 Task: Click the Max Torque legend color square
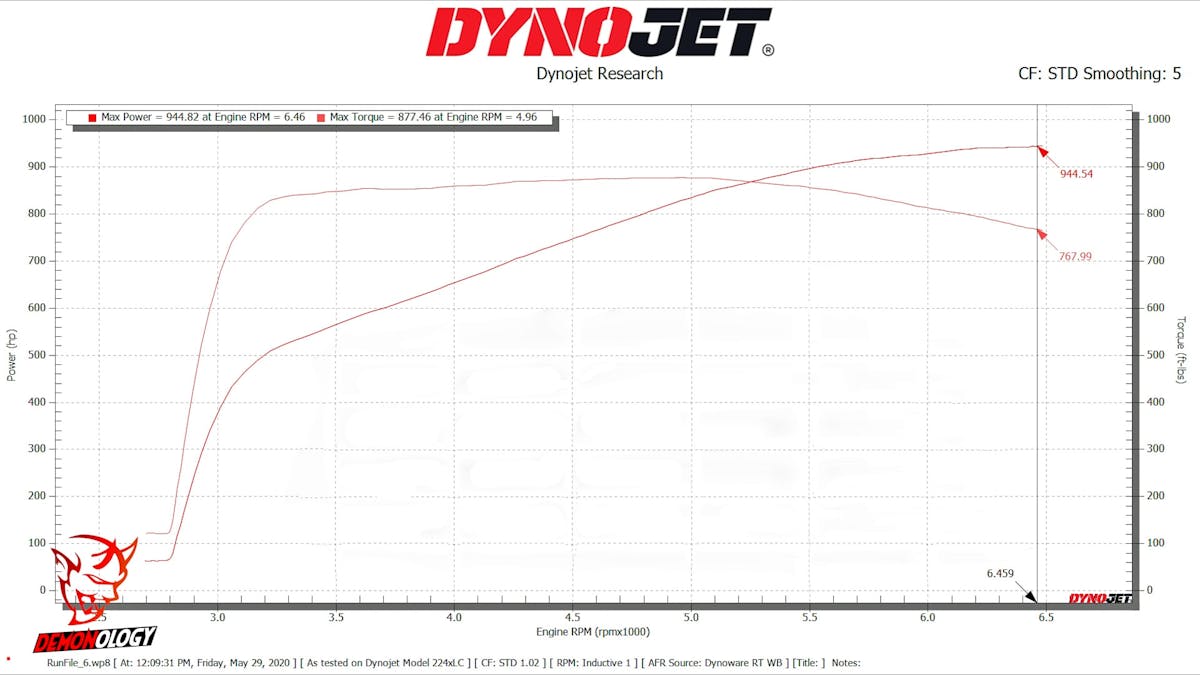click(320, 118)
